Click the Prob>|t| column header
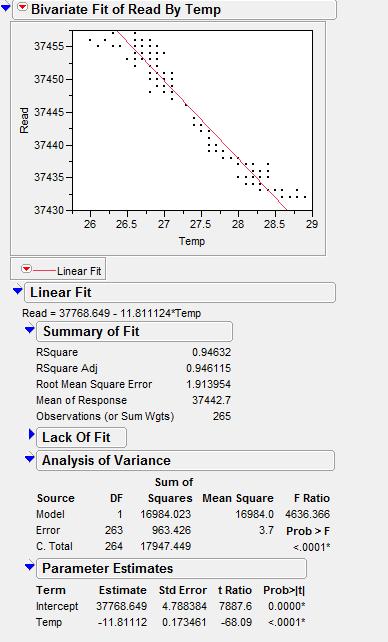 click(x=284, y=590)
